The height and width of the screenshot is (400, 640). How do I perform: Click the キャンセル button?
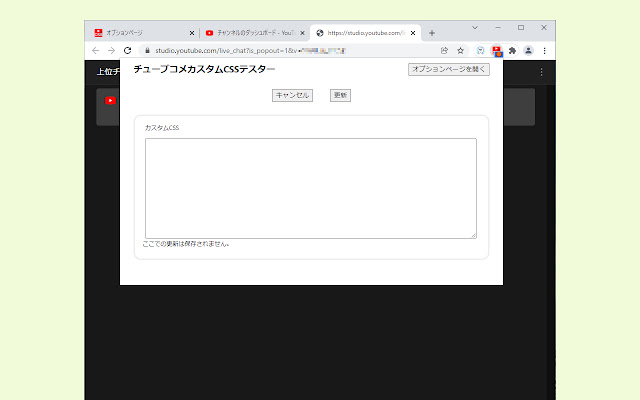pos(292,96)
